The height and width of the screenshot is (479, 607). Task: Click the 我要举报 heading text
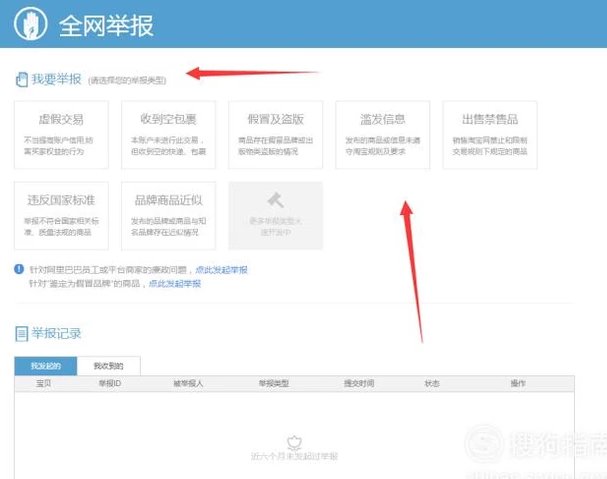[57, 79]
